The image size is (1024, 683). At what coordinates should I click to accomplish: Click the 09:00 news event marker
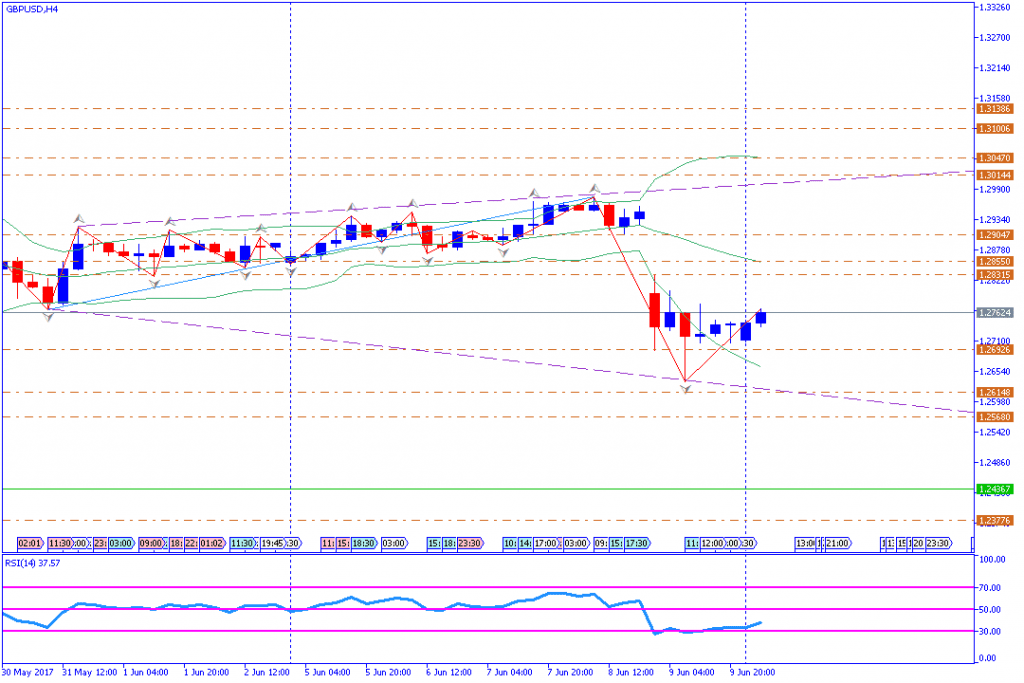(x=151, y=543)
